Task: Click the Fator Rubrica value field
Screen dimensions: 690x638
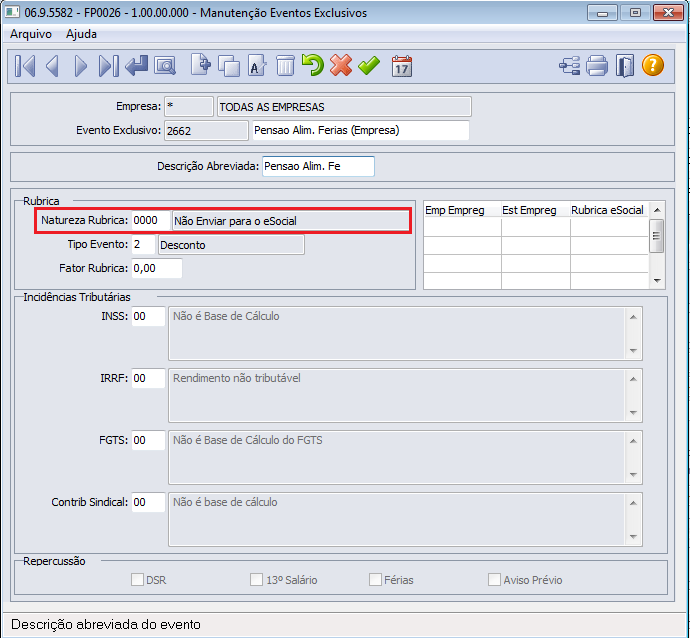Action: [x=157, y=268]
